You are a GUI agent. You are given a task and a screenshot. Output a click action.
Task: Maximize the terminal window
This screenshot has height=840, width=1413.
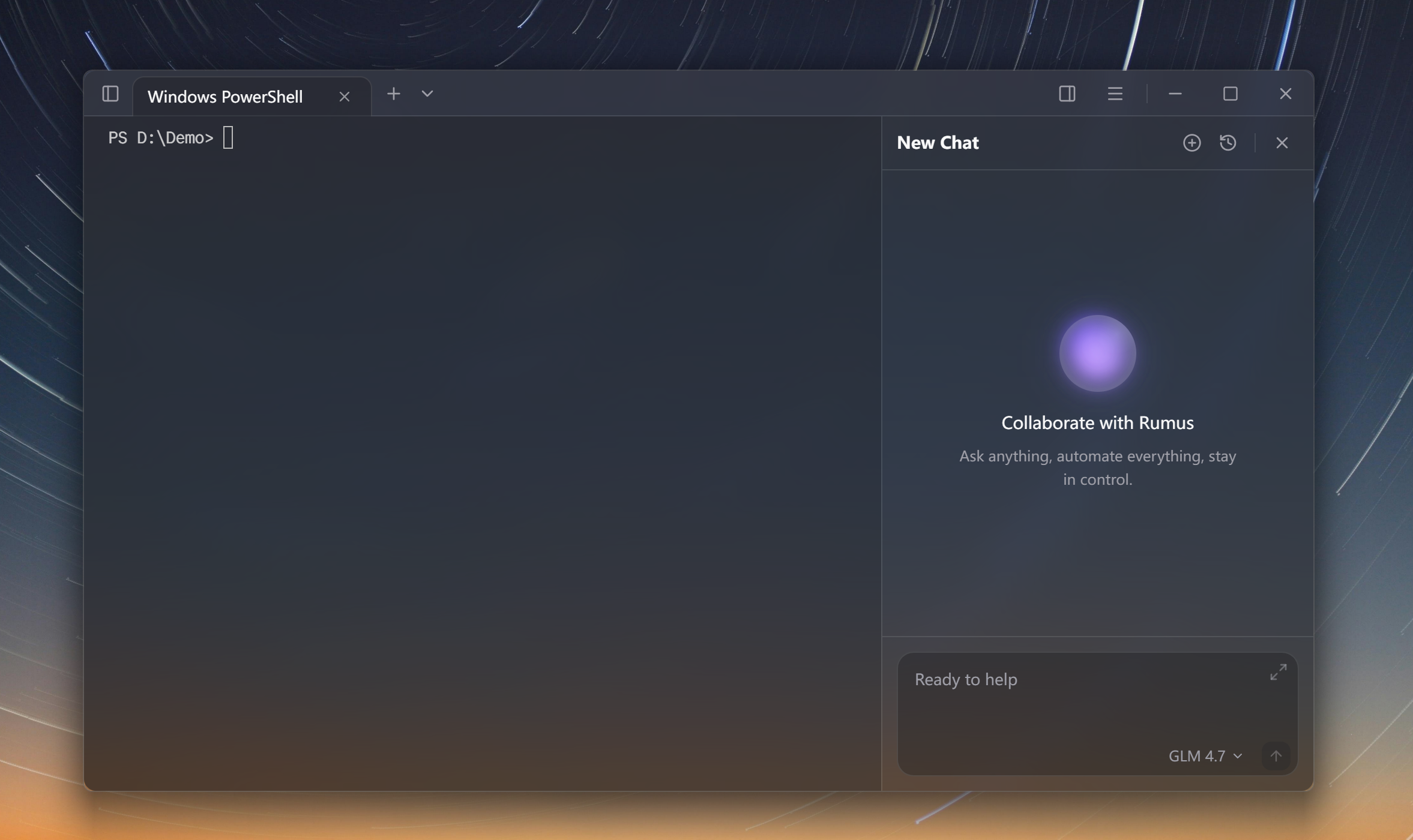click(x=1230, y=94)
